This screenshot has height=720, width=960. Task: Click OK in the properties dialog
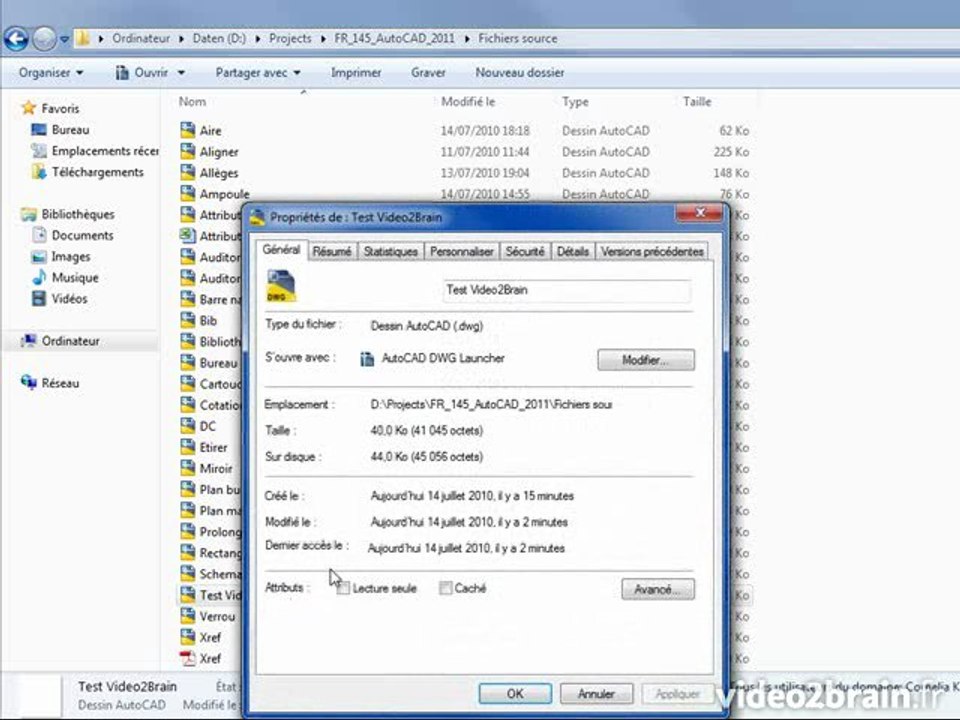[515, 694]
